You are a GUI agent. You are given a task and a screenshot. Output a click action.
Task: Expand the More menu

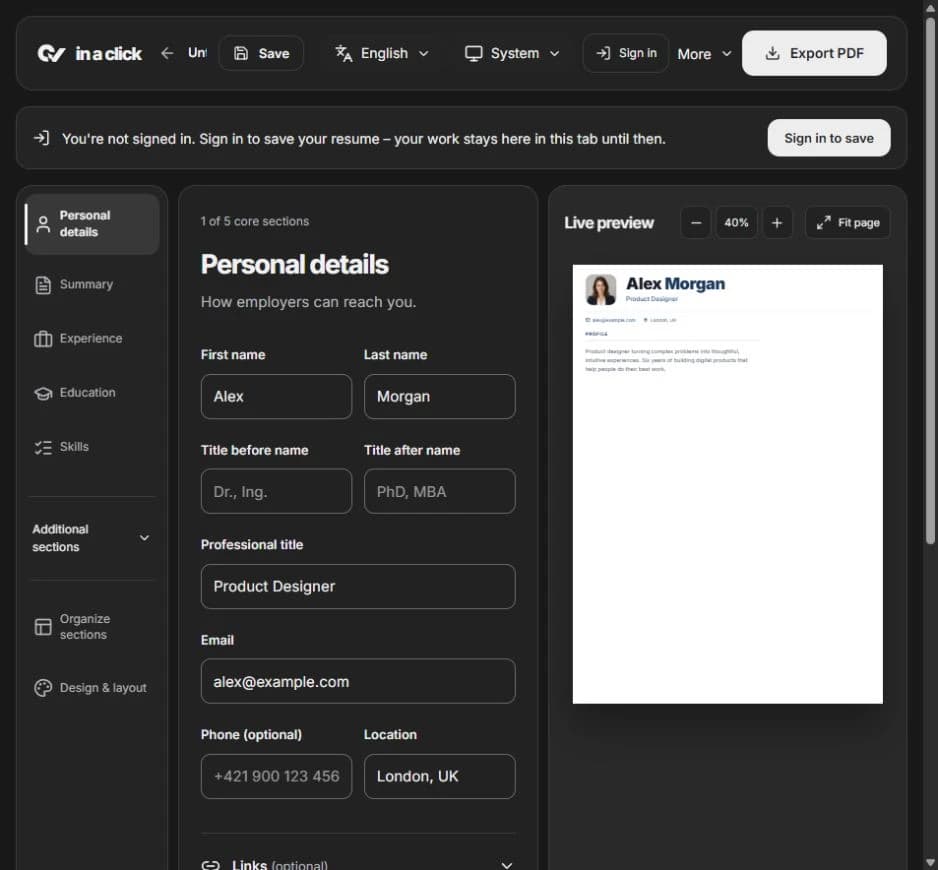704,54
